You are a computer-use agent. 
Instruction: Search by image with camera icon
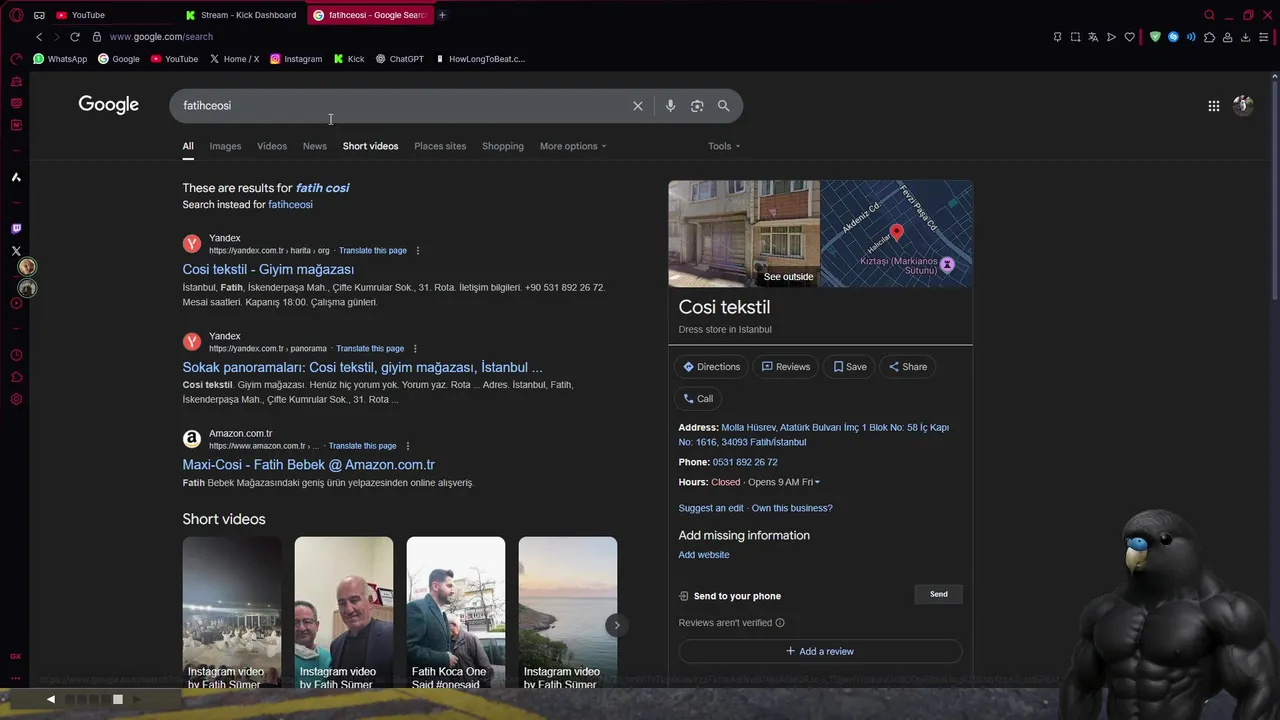[697, 106]
